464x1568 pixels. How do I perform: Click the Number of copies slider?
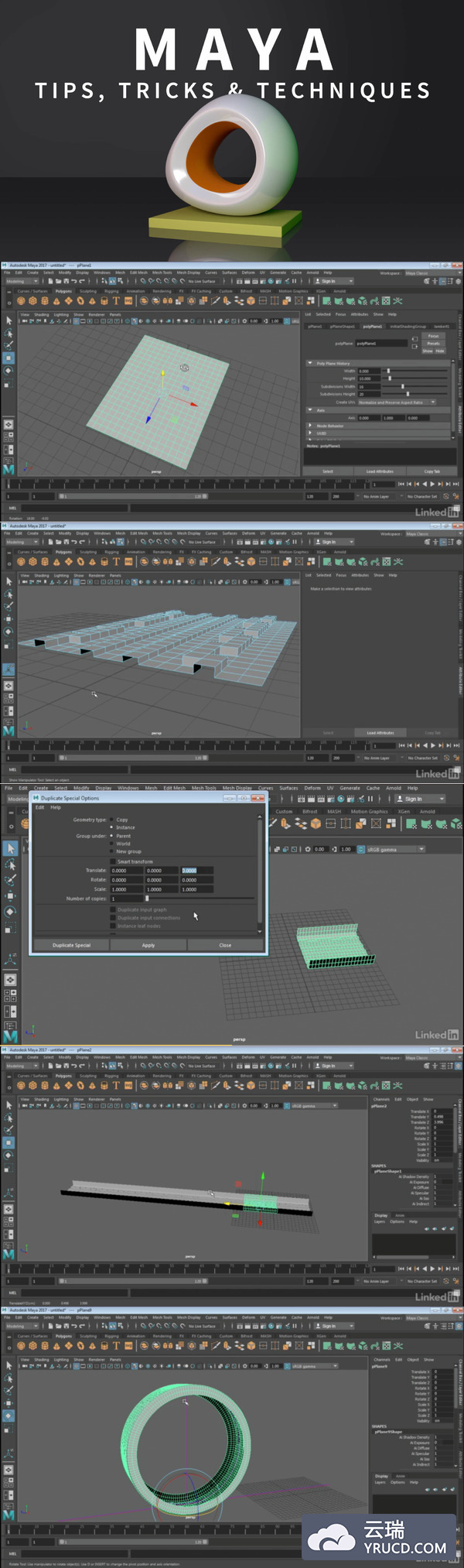200,899
